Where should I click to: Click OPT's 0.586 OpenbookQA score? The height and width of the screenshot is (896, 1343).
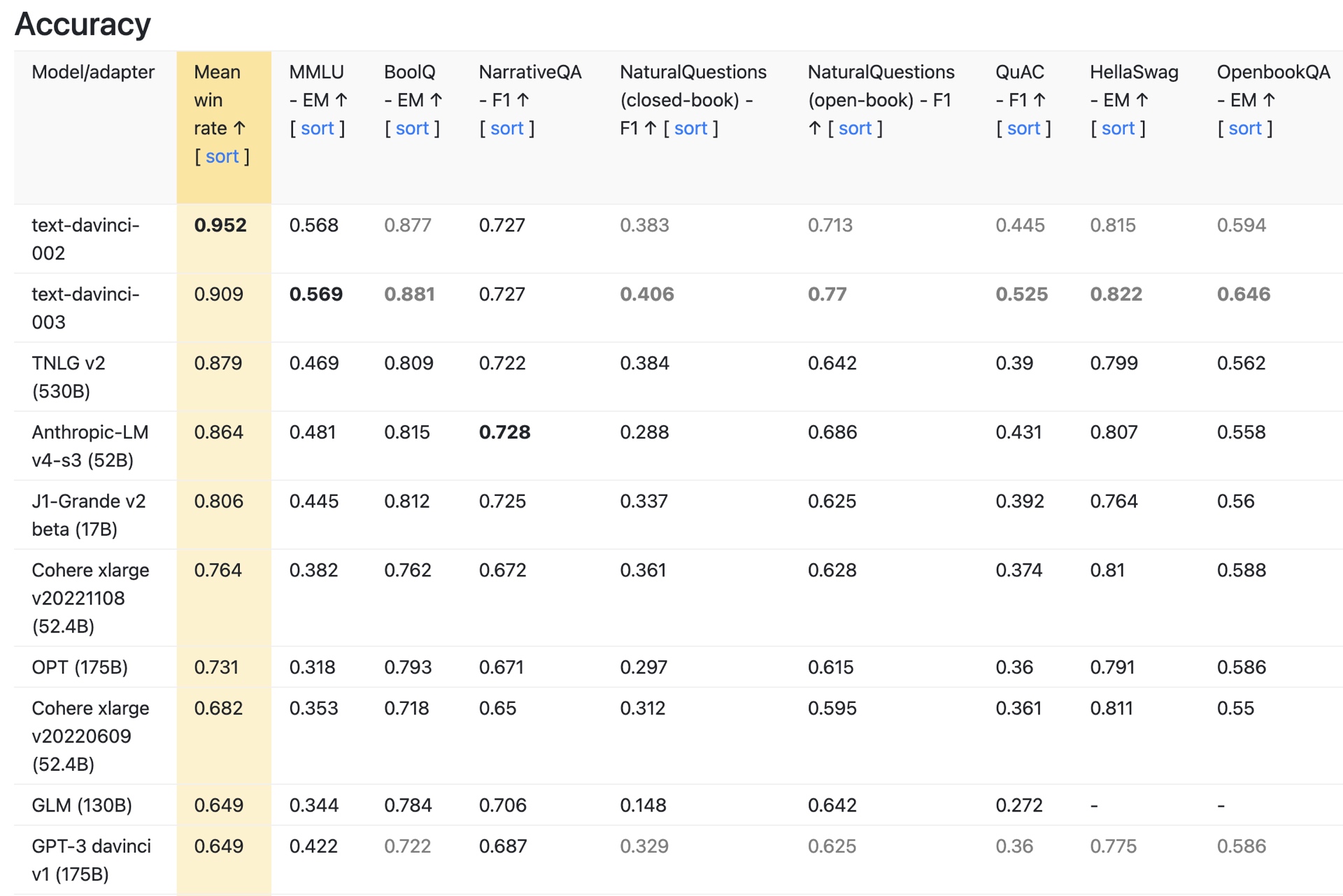1242,667
